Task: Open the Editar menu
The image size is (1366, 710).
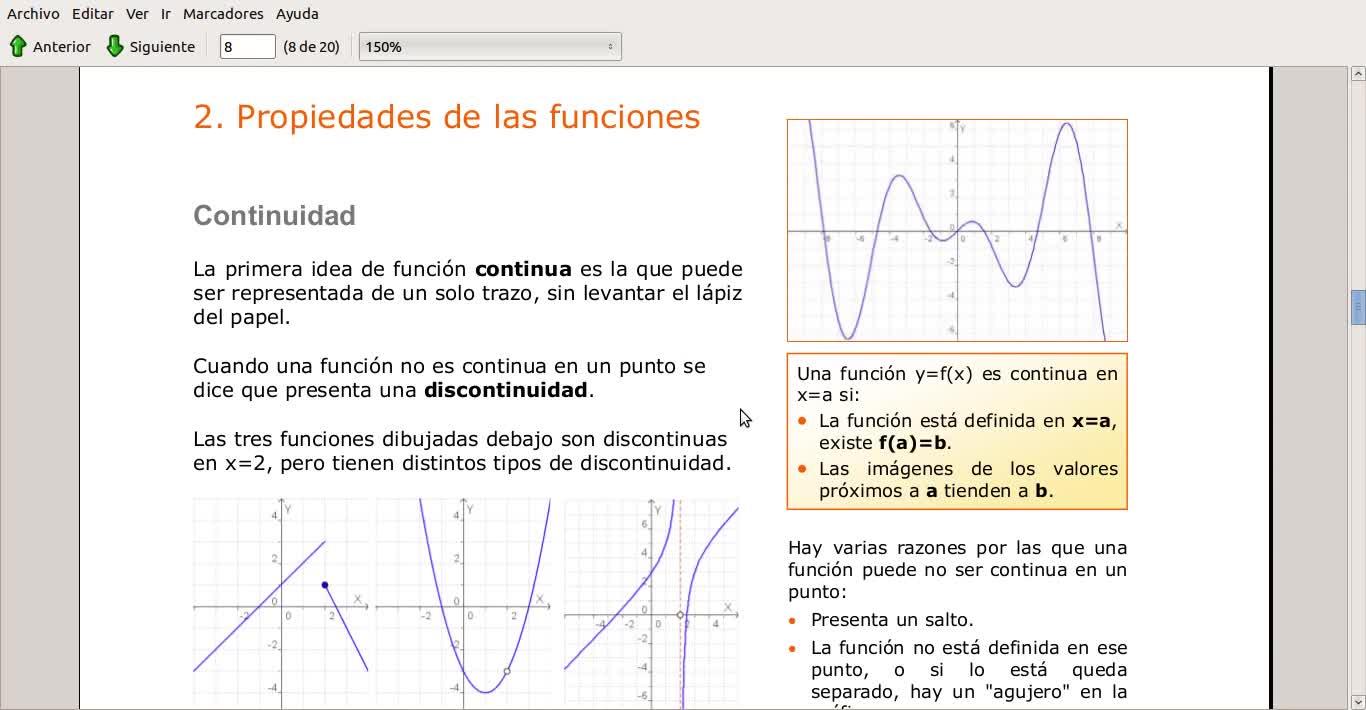Action: 92,14
